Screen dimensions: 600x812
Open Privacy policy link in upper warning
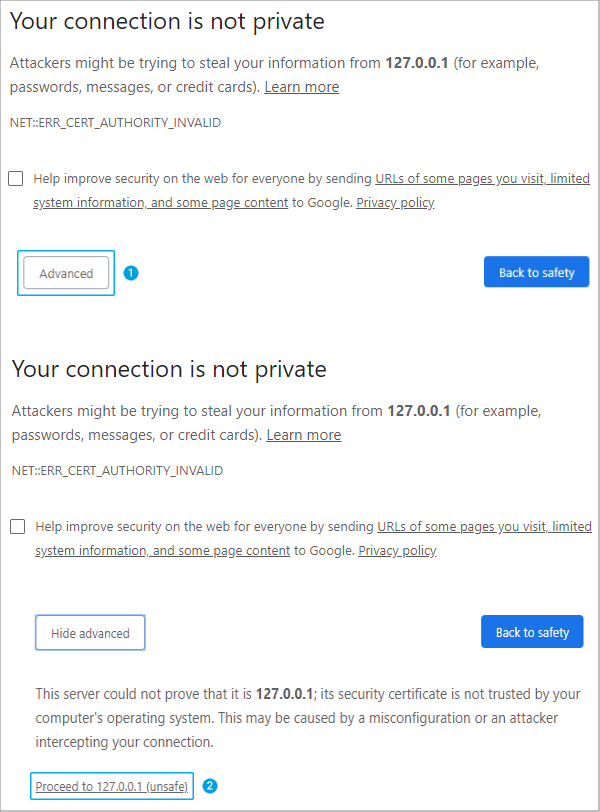(x=395, y=203)
